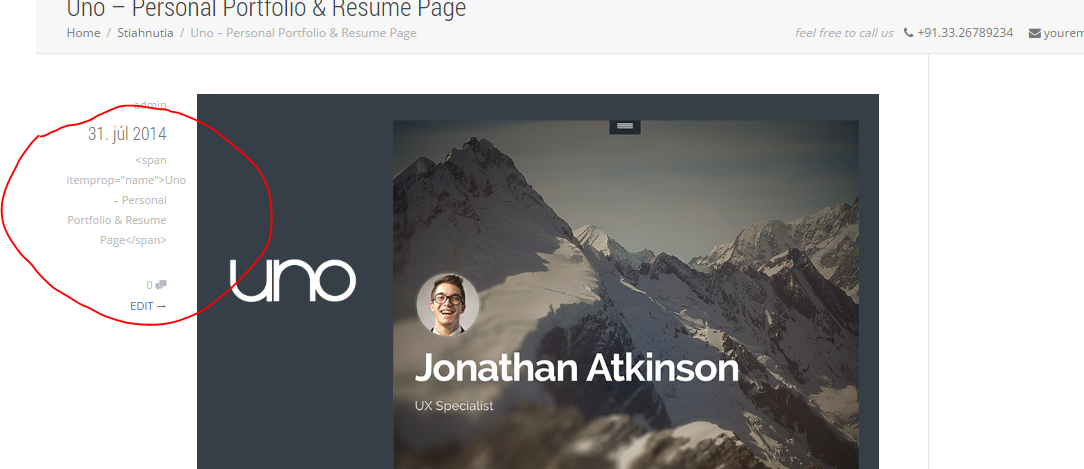
Task: Click the page title heading
Action: point(266,10)
